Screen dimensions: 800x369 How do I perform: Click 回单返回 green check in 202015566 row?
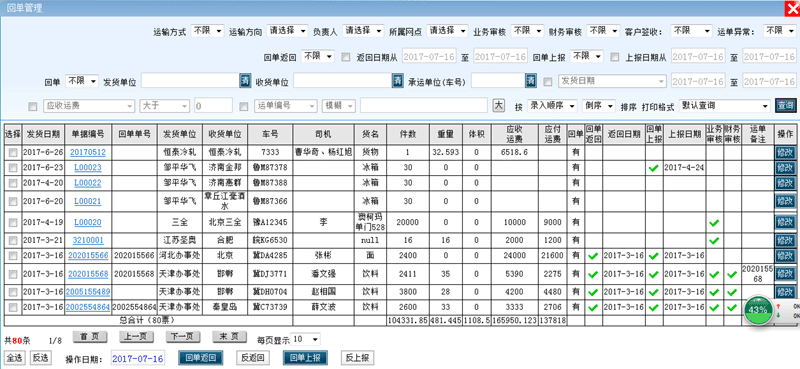tap(593, 256)
